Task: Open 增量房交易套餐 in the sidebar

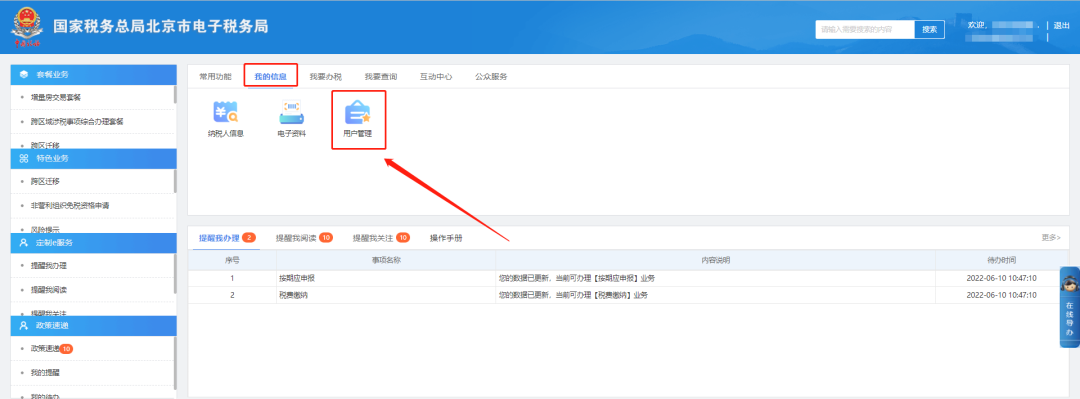Action: coord(56,97)
